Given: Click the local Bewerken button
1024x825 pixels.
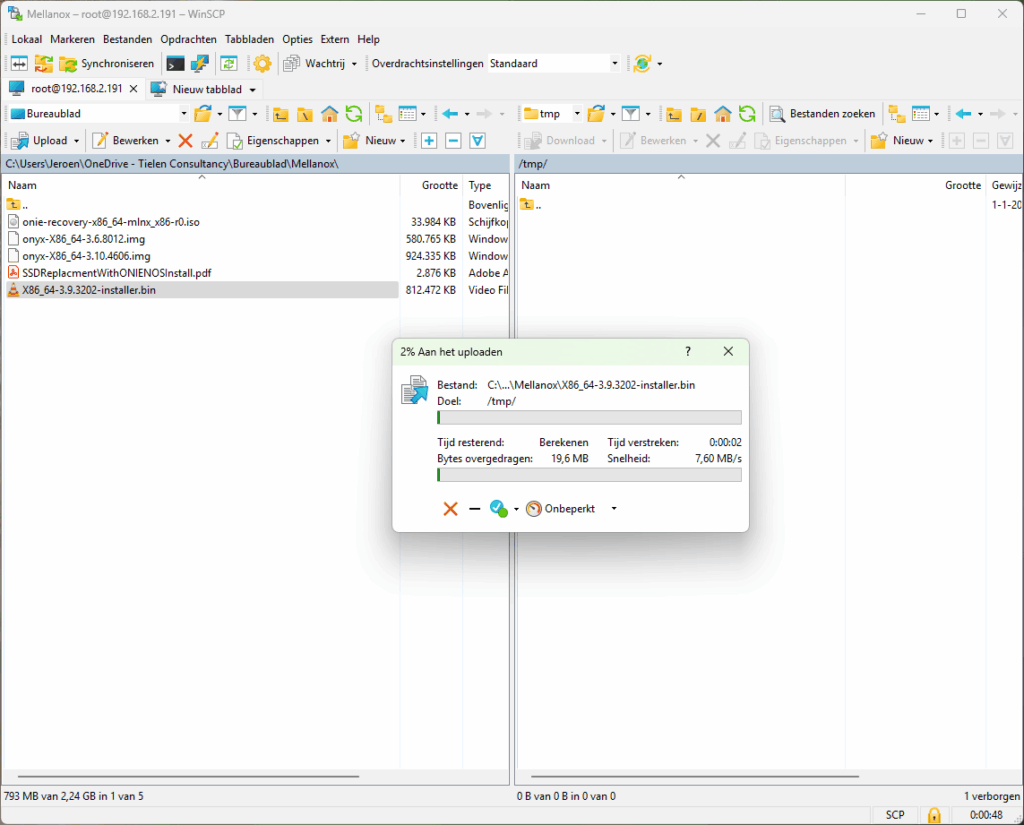Looking at the screenshot, I should [x=127, y=140].
